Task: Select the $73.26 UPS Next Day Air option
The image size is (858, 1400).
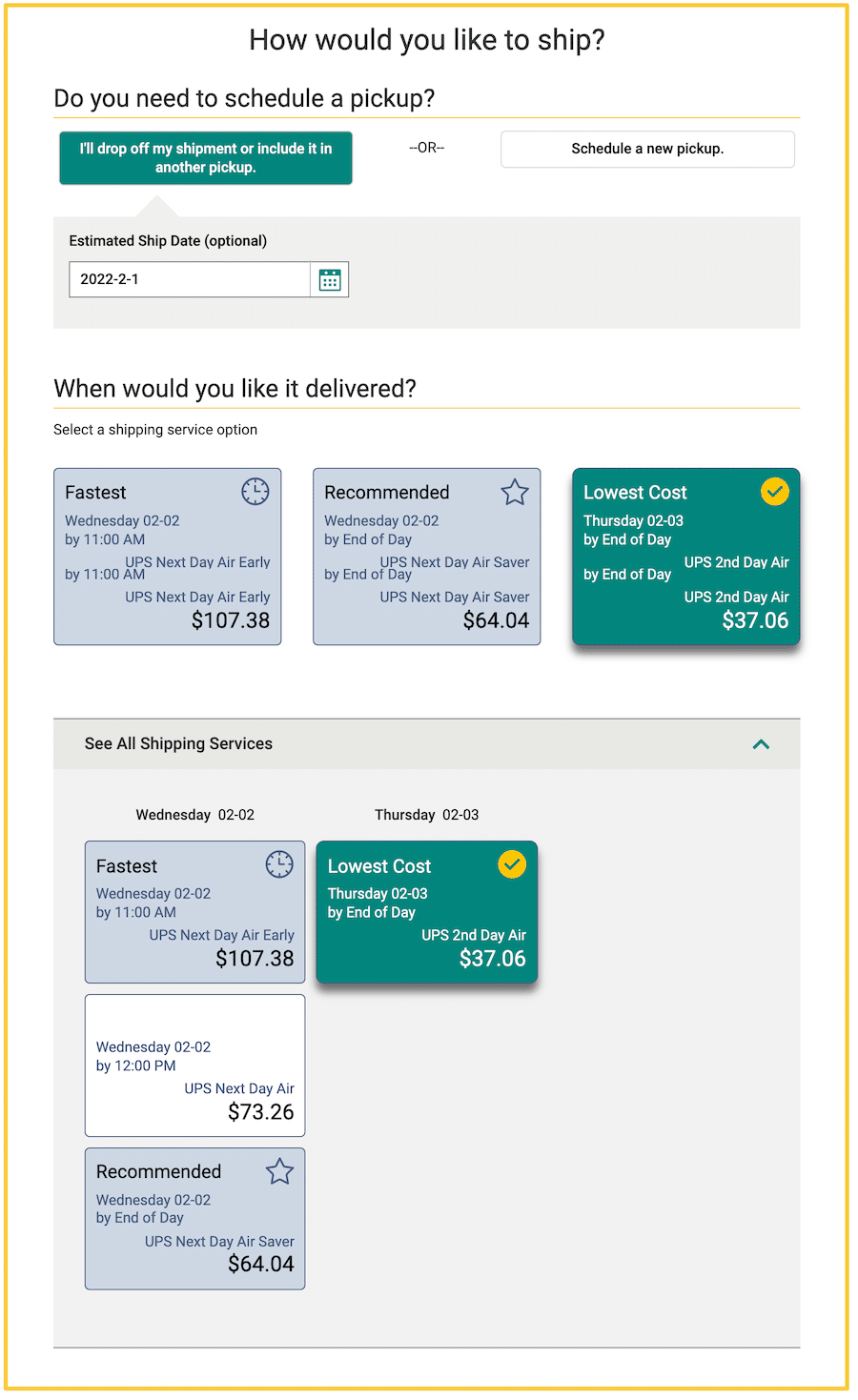Action: [194, 1065]
